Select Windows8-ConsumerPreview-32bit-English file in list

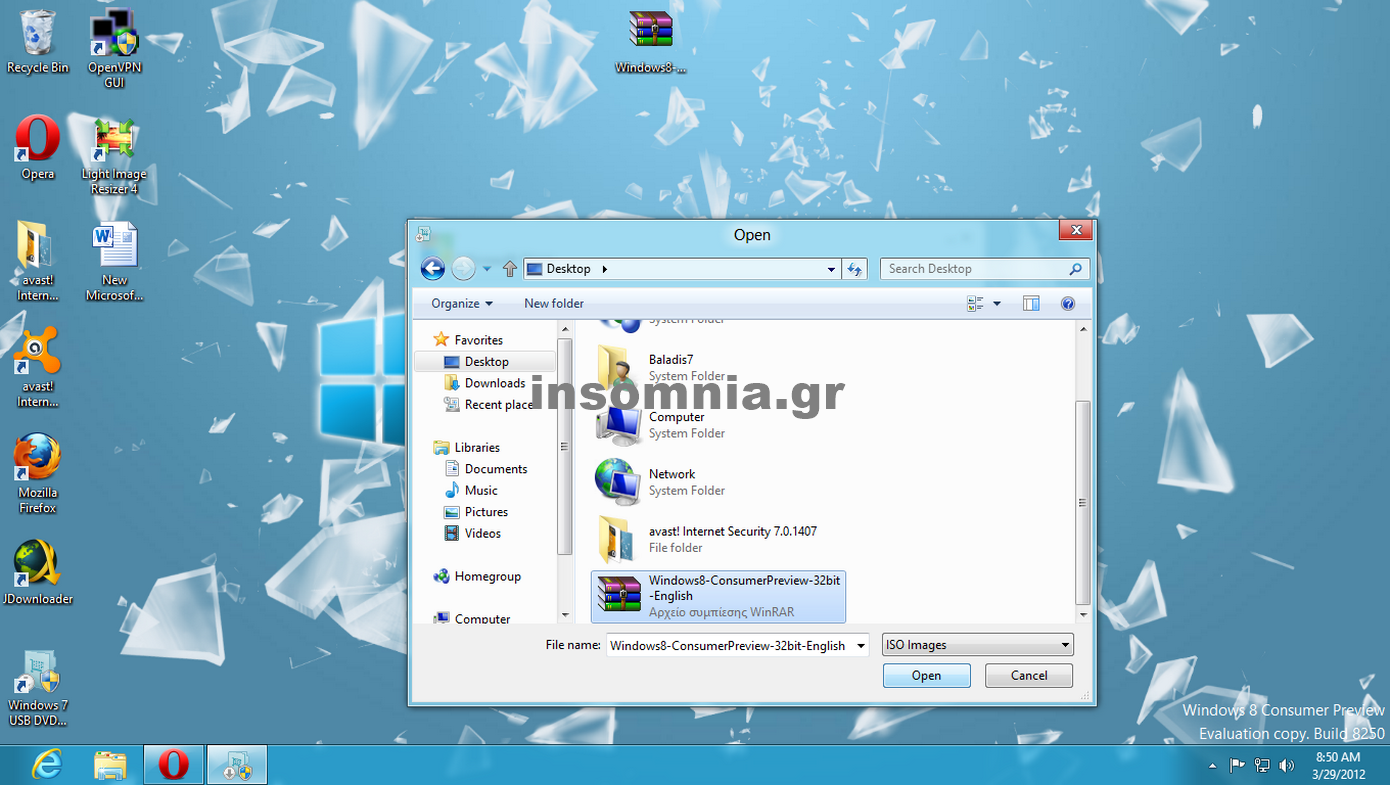[x=718, y=597]
